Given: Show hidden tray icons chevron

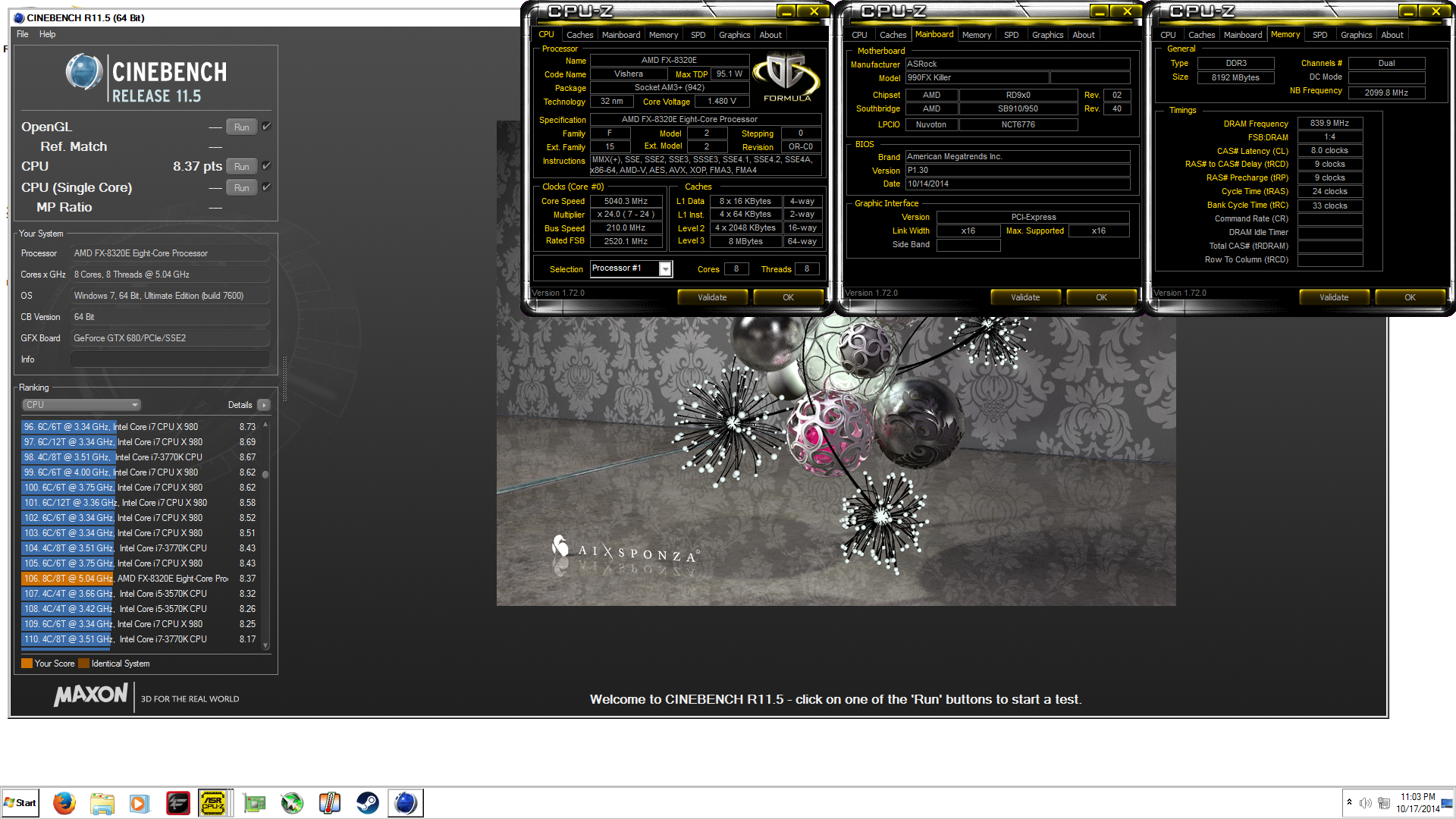Looking at the screenshot, I should (x=1349, y=802).
